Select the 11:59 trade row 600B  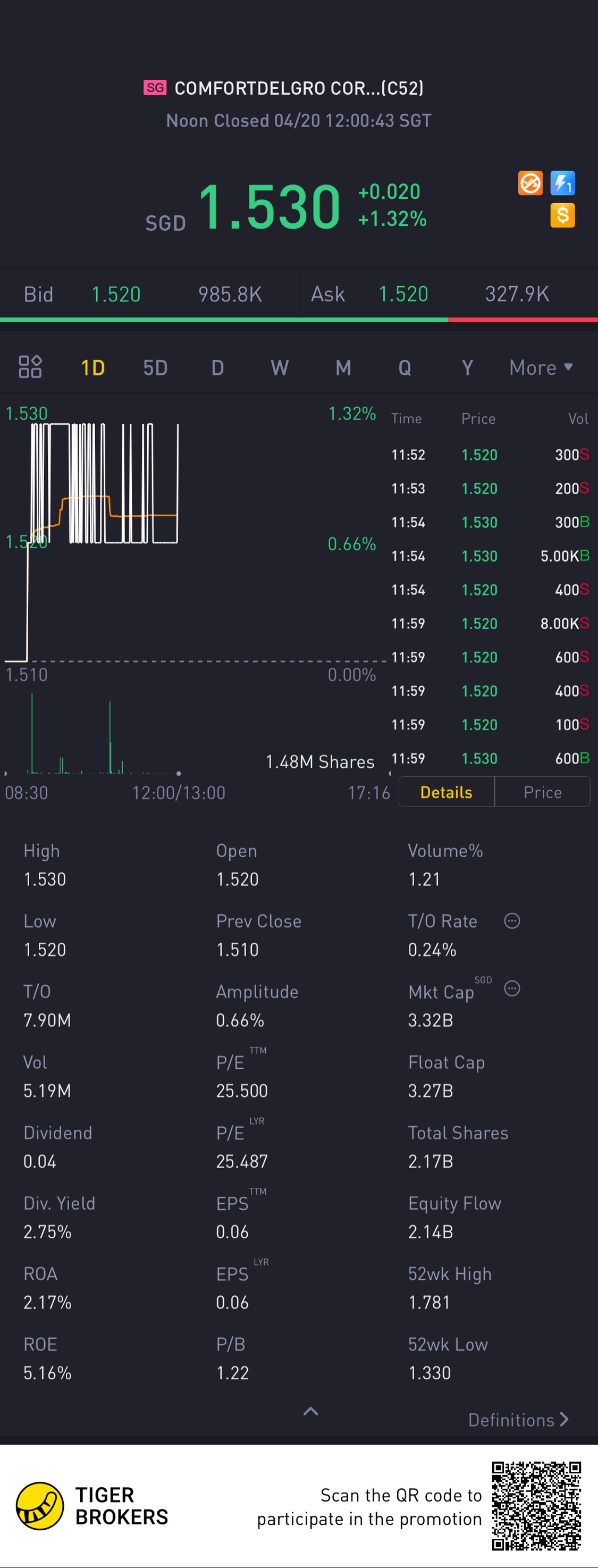[490, 758]
